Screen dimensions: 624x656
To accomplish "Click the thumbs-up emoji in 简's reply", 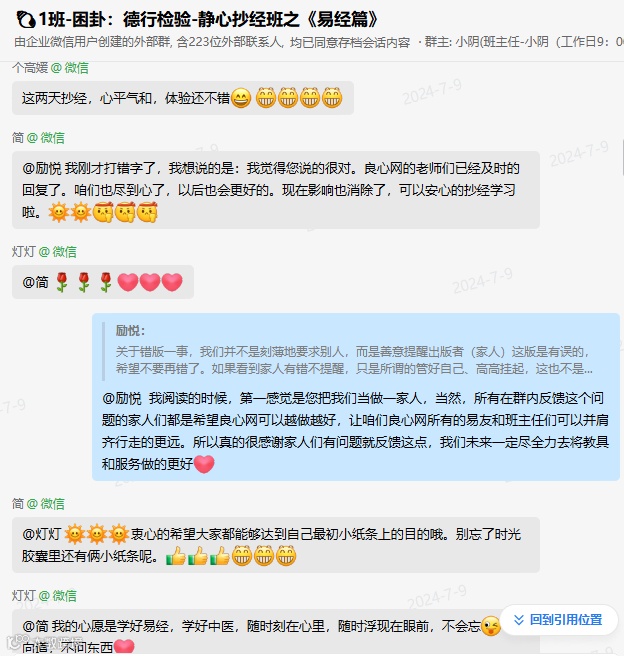I will [176, 556].
